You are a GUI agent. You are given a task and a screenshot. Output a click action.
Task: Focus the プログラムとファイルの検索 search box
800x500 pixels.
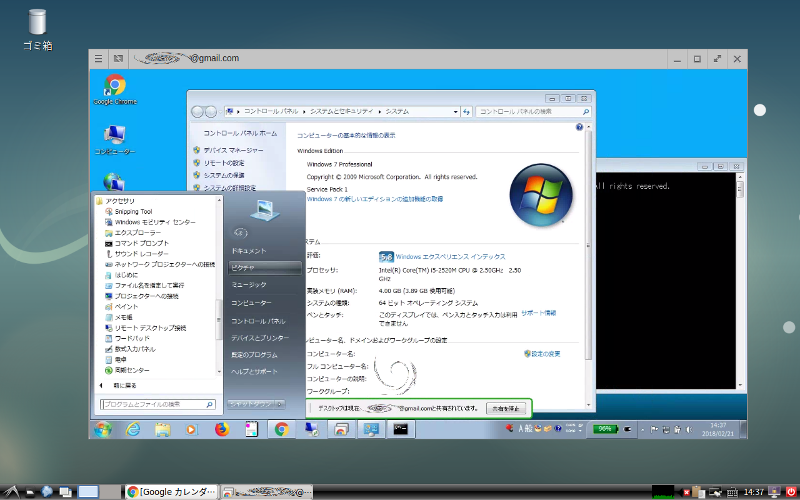[158, 405]
